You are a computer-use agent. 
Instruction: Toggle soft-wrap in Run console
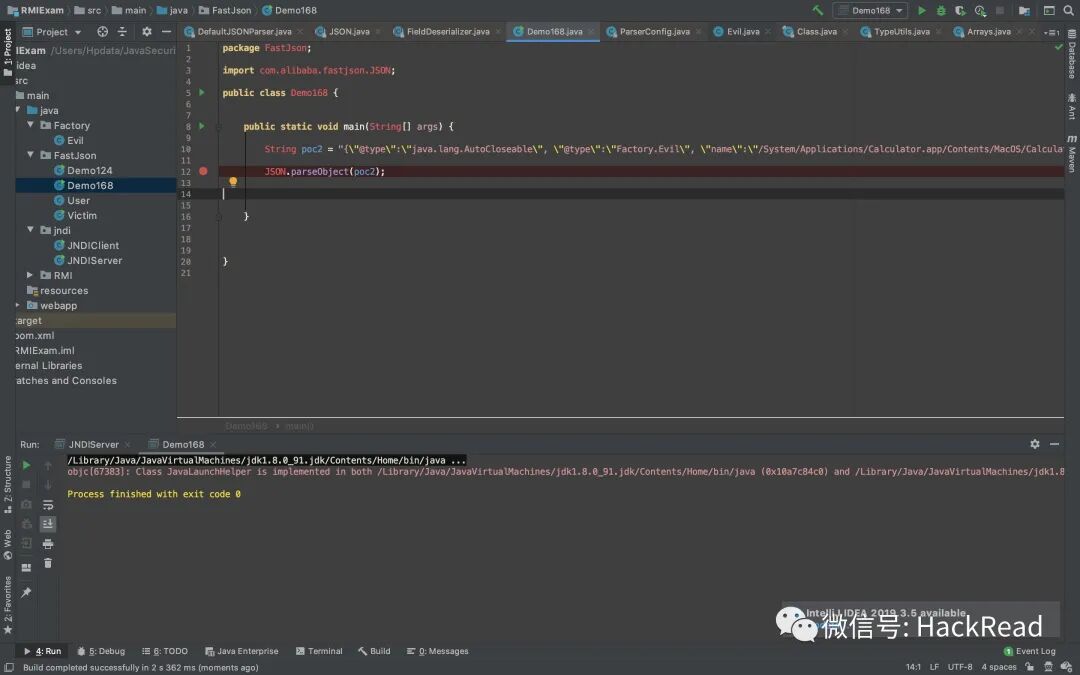[x=48, y=505]
